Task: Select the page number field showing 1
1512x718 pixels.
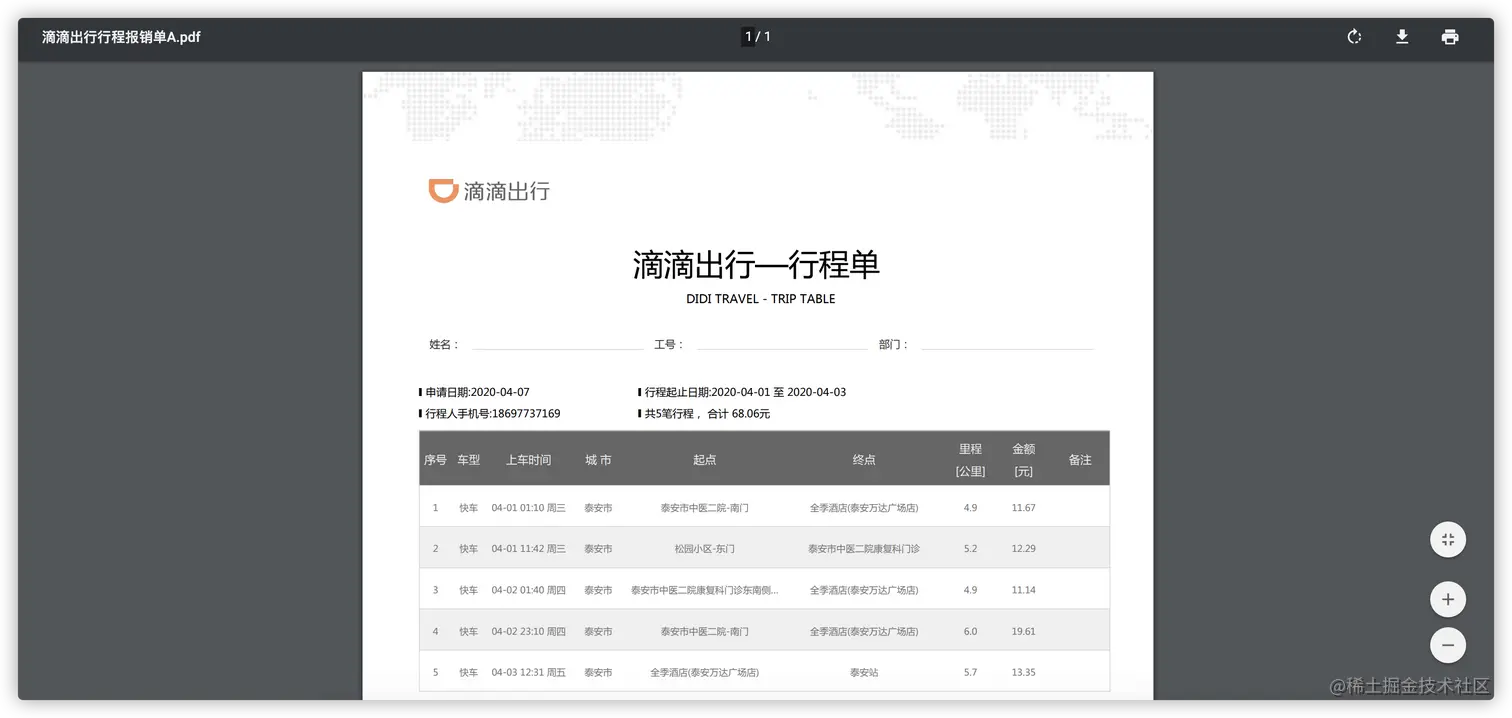Action: point(748,37)
